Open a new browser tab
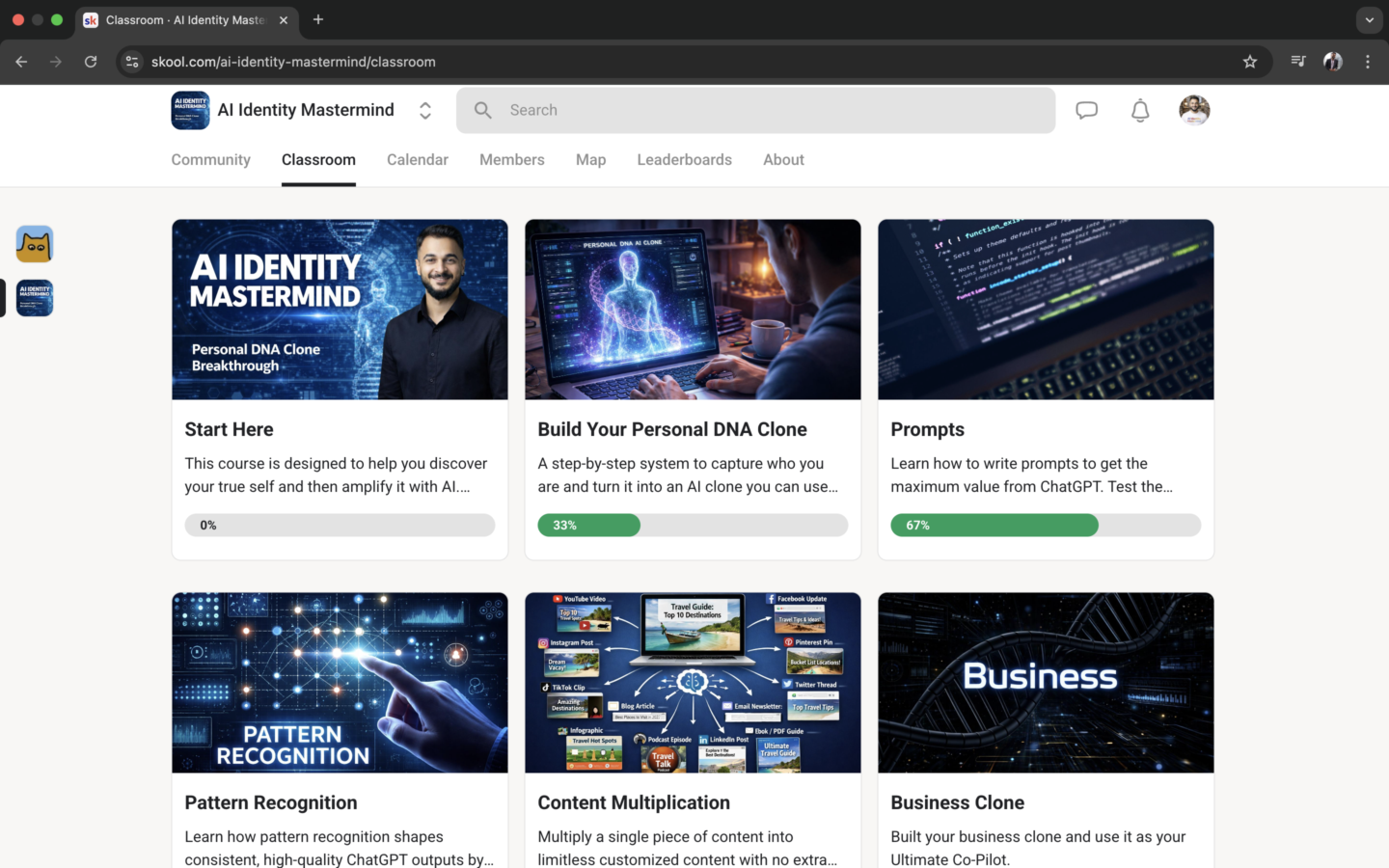Image resolution: width=1389 pixels, height=868 pixels. 318,19
